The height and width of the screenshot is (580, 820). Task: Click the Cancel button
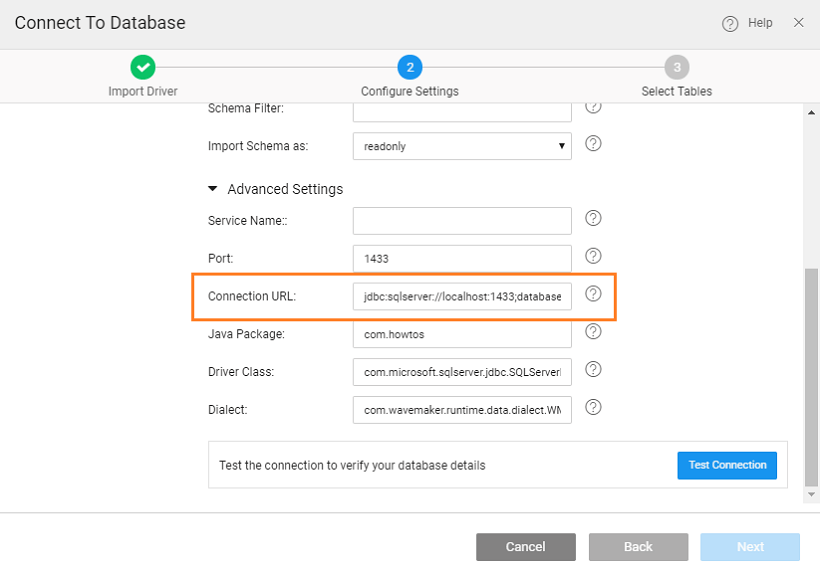pyautogui.click(x=525, y=547)
